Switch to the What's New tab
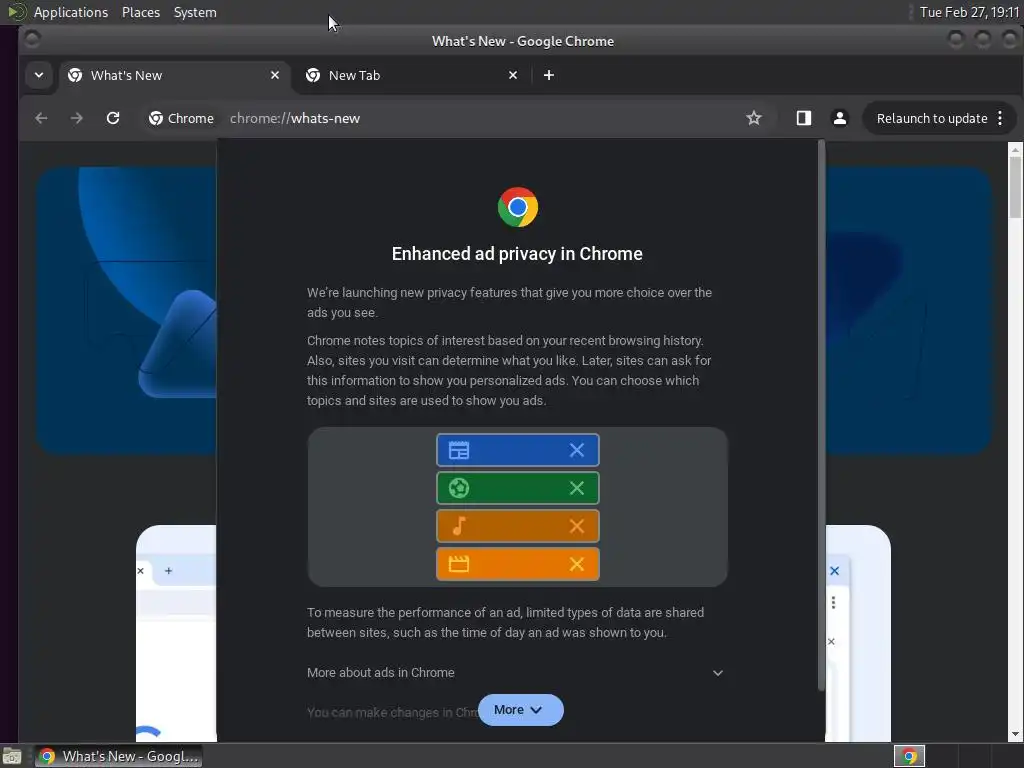 point(173,75)
